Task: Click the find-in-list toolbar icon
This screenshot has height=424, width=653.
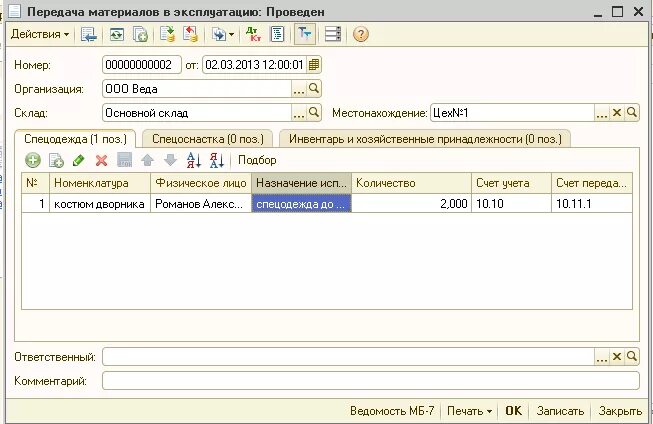Action: click(x=88, y=34)
